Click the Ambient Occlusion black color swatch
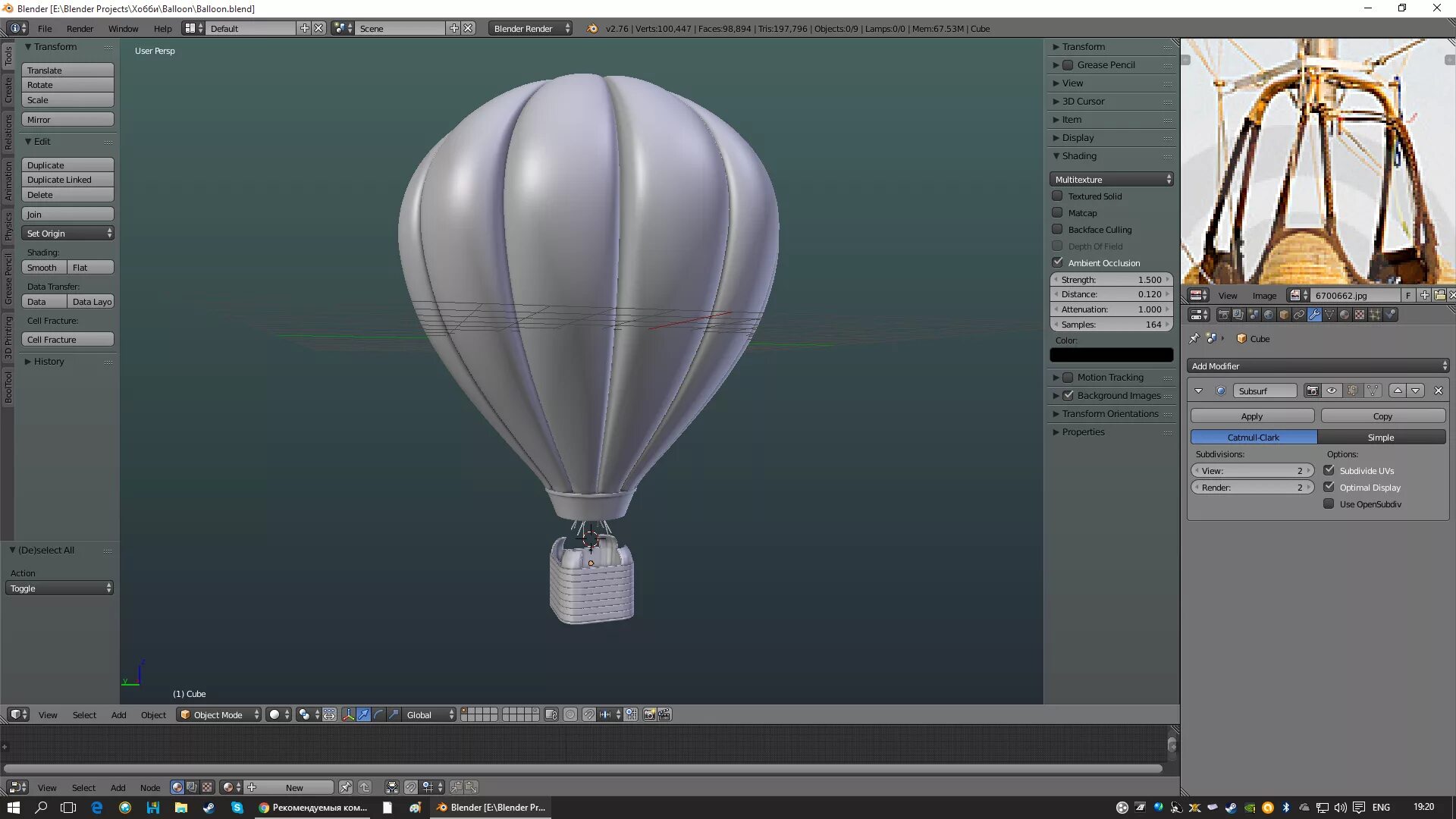The image size is (1456, 819). point(1111,355)
